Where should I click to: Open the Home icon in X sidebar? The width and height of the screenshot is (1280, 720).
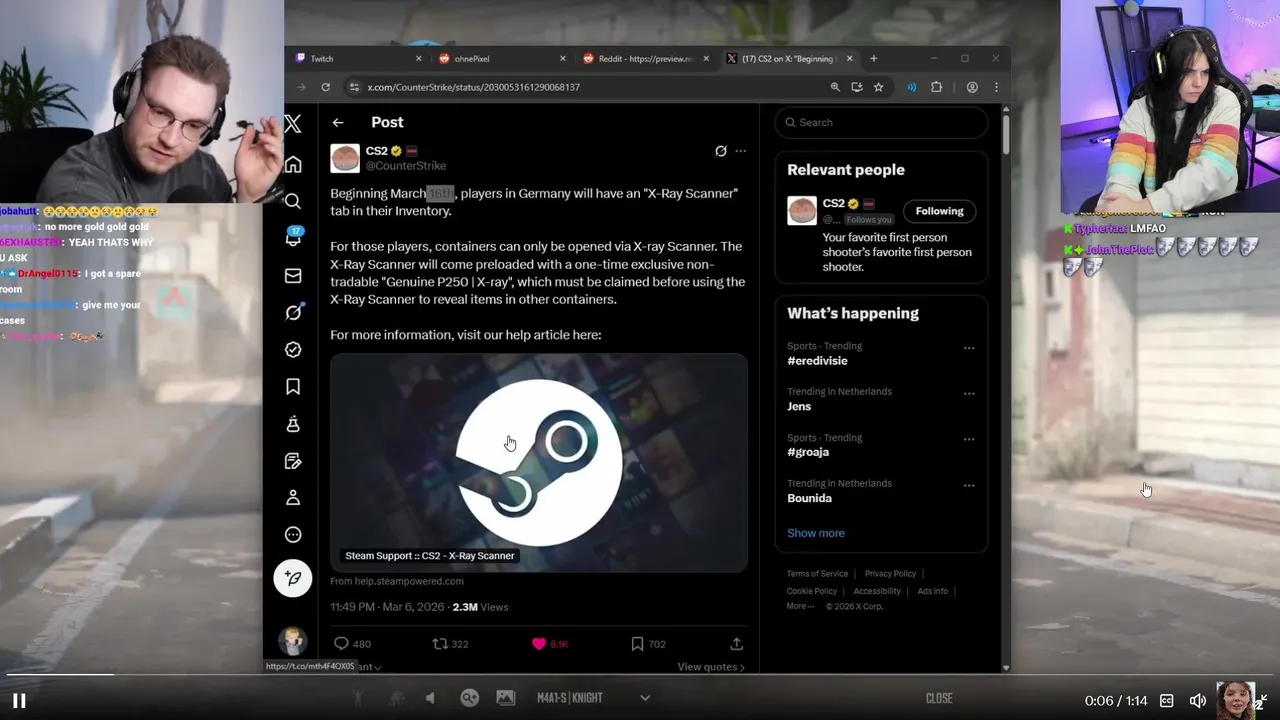click(x=293, y=164)
